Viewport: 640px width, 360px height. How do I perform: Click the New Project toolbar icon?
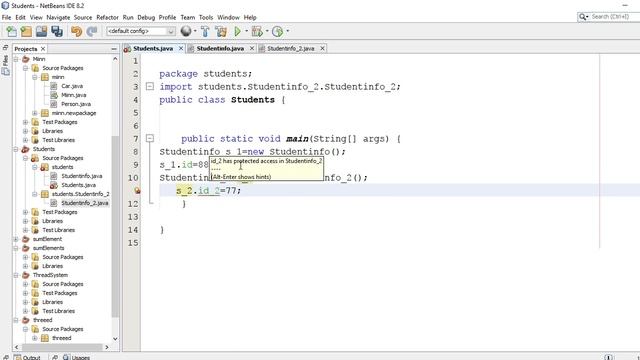click(x=26, y=31)
